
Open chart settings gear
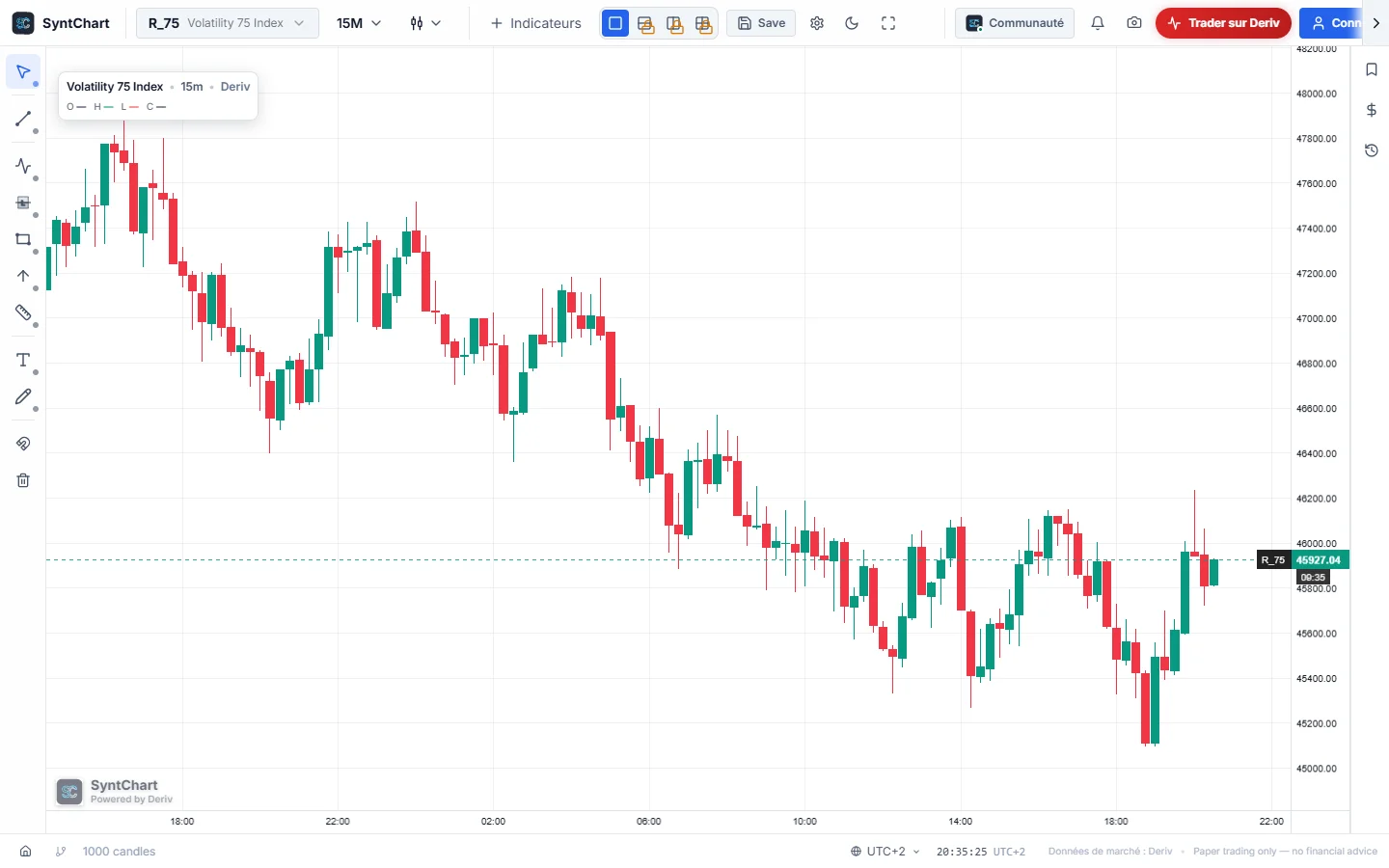coord(817,23)
